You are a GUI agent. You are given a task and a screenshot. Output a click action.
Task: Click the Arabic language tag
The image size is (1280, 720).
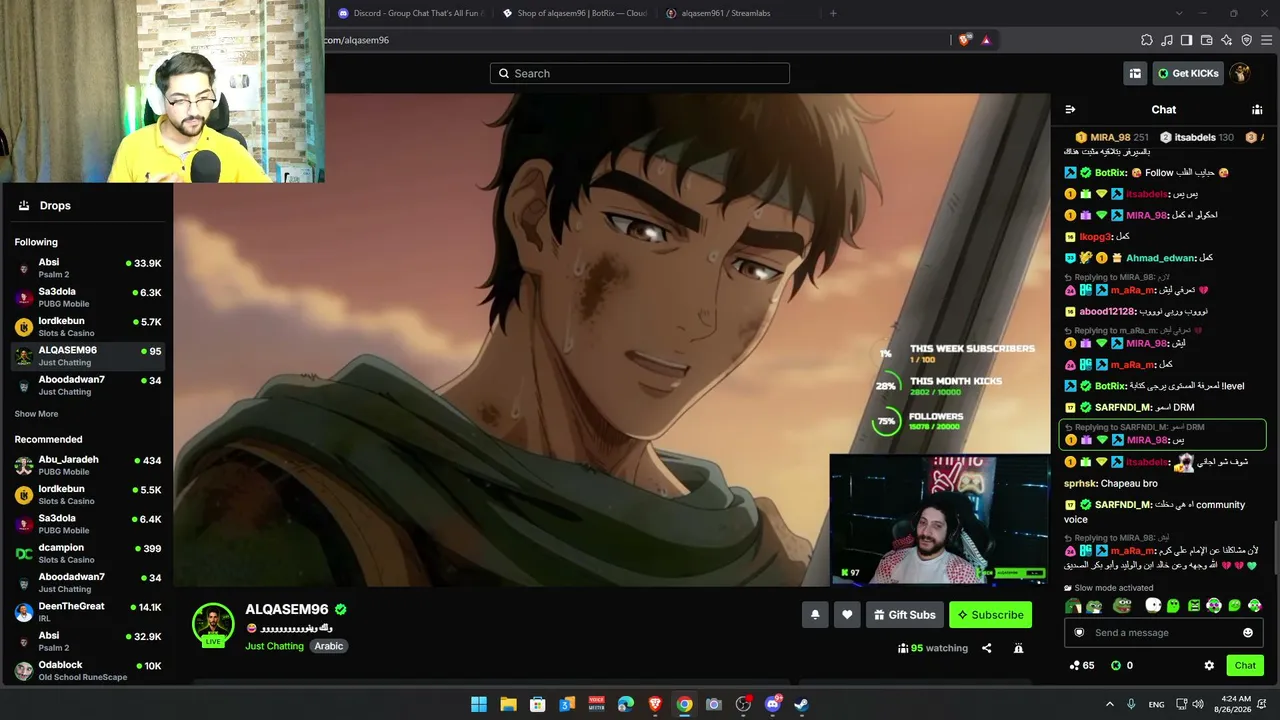329,646
